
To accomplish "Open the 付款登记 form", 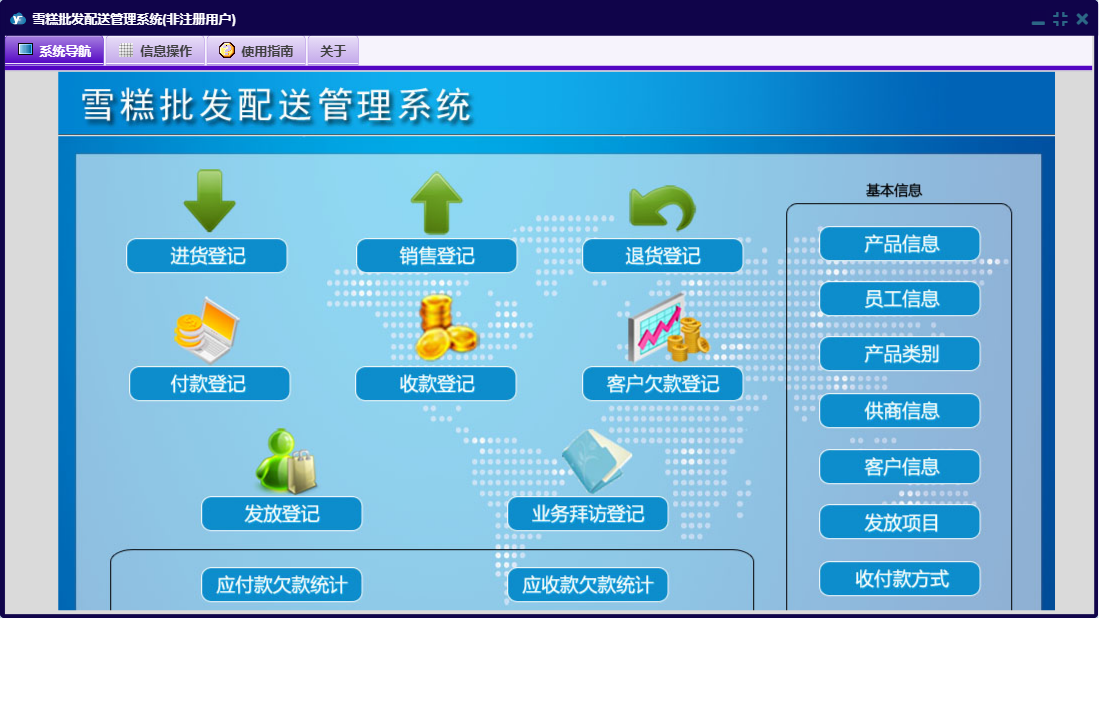I will pos(210,384).
